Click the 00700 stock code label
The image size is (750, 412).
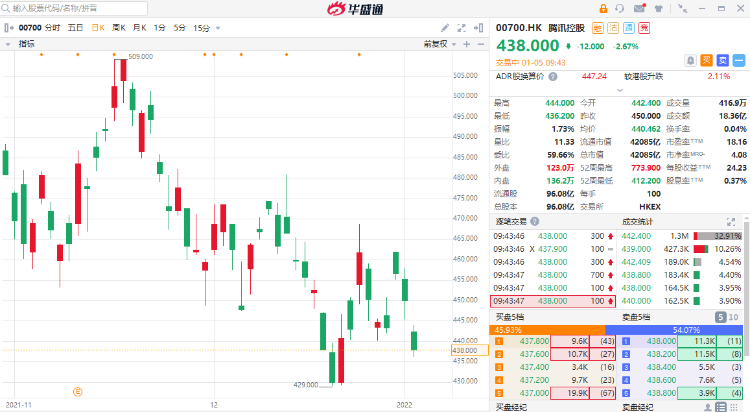click(30, 28)
